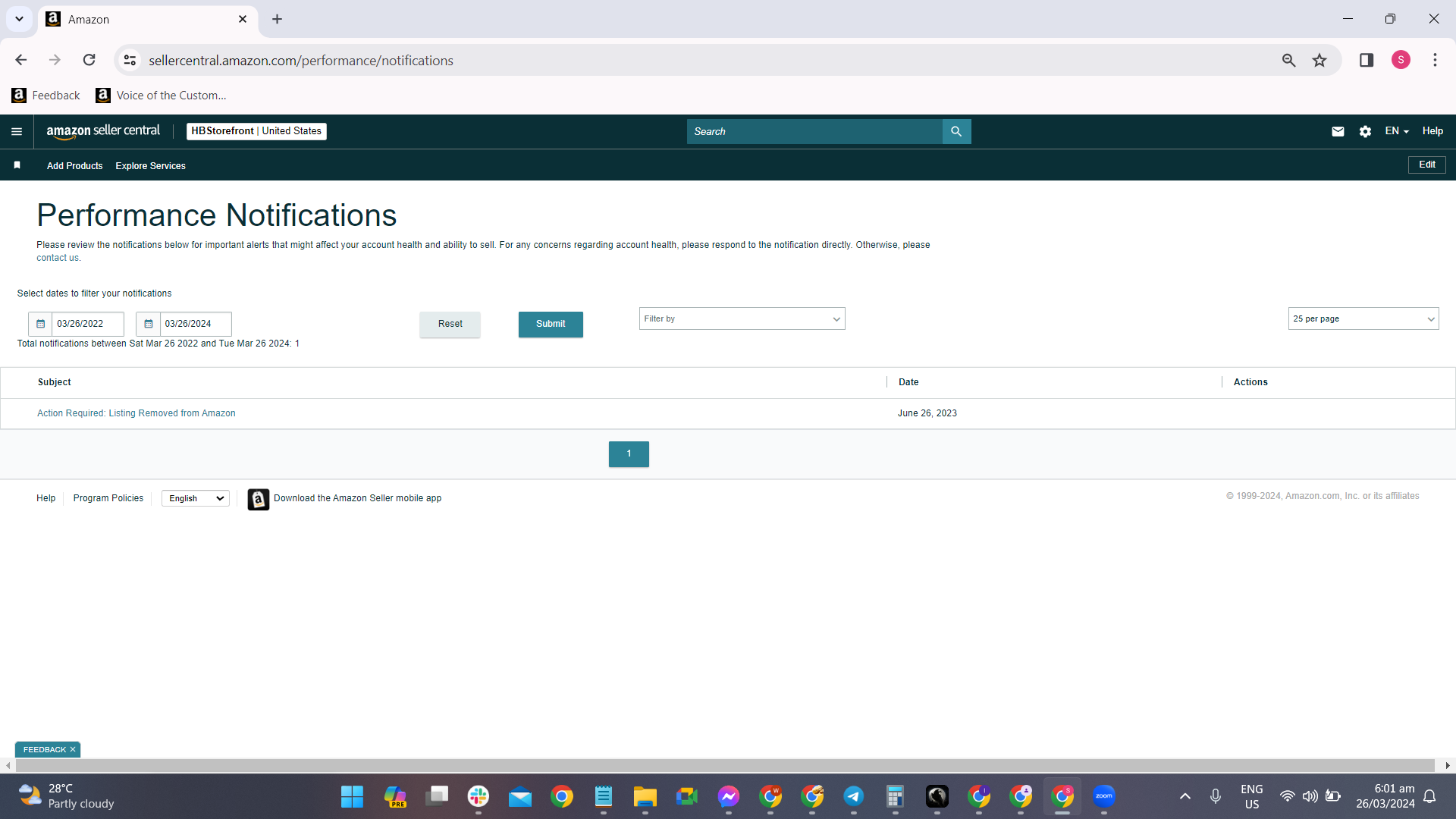Open the 25 per page dropdown

[1363, 318]
